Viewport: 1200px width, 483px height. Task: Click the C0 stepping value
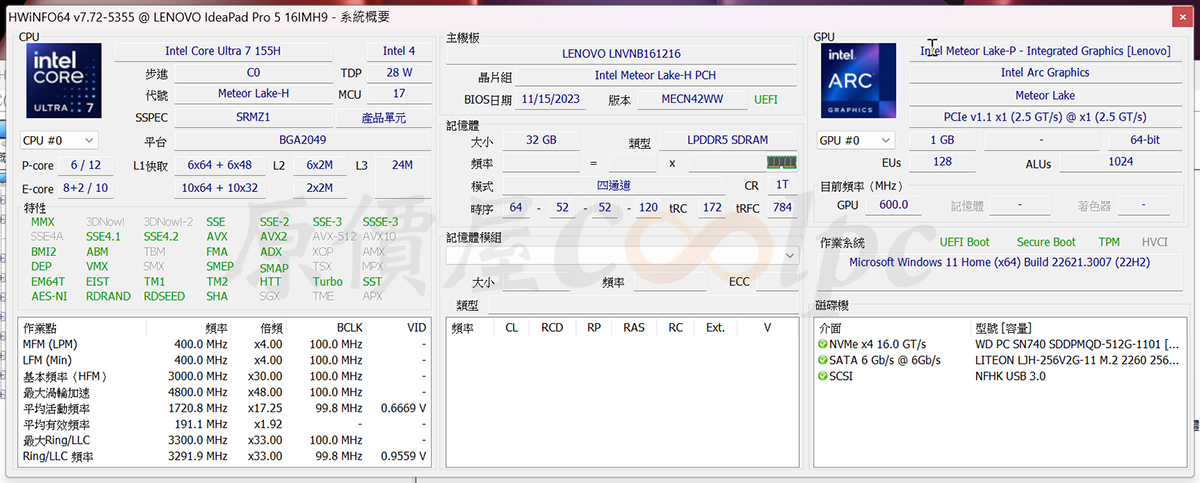253,73
